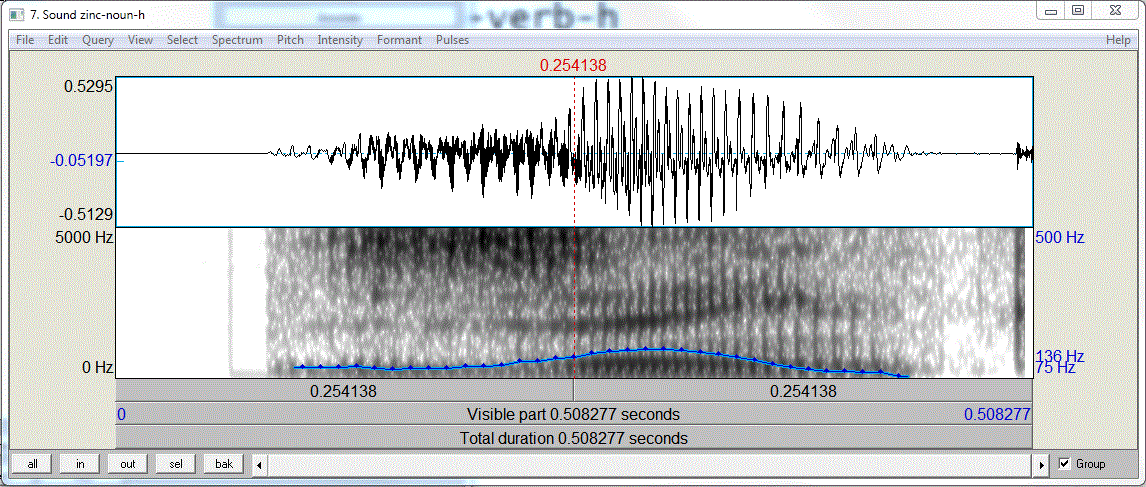Image resolution: width=1146 pixels, height=487 pixels.
Task: Click the -0.05197 amplitude label
Action: [81, 159]
